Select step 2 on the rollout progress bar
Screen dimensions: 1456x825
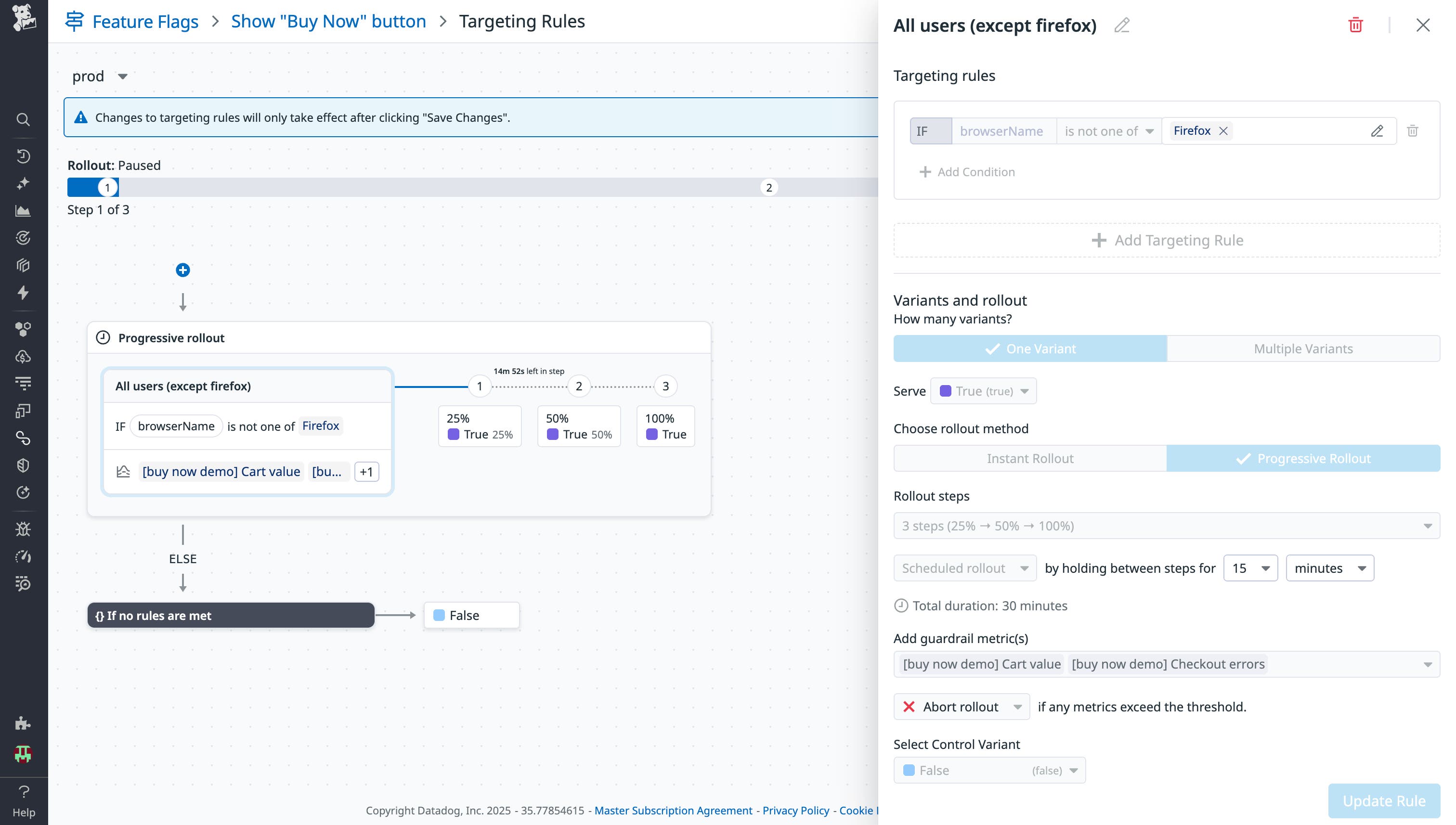(x=769, y=187)
